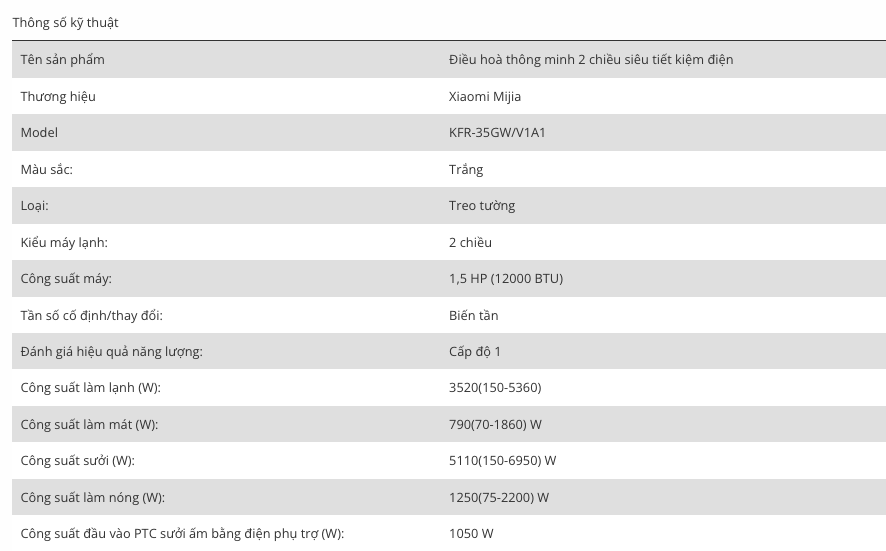Click the "Công suất sưởi (W):" label

click(x=77, y=460)
